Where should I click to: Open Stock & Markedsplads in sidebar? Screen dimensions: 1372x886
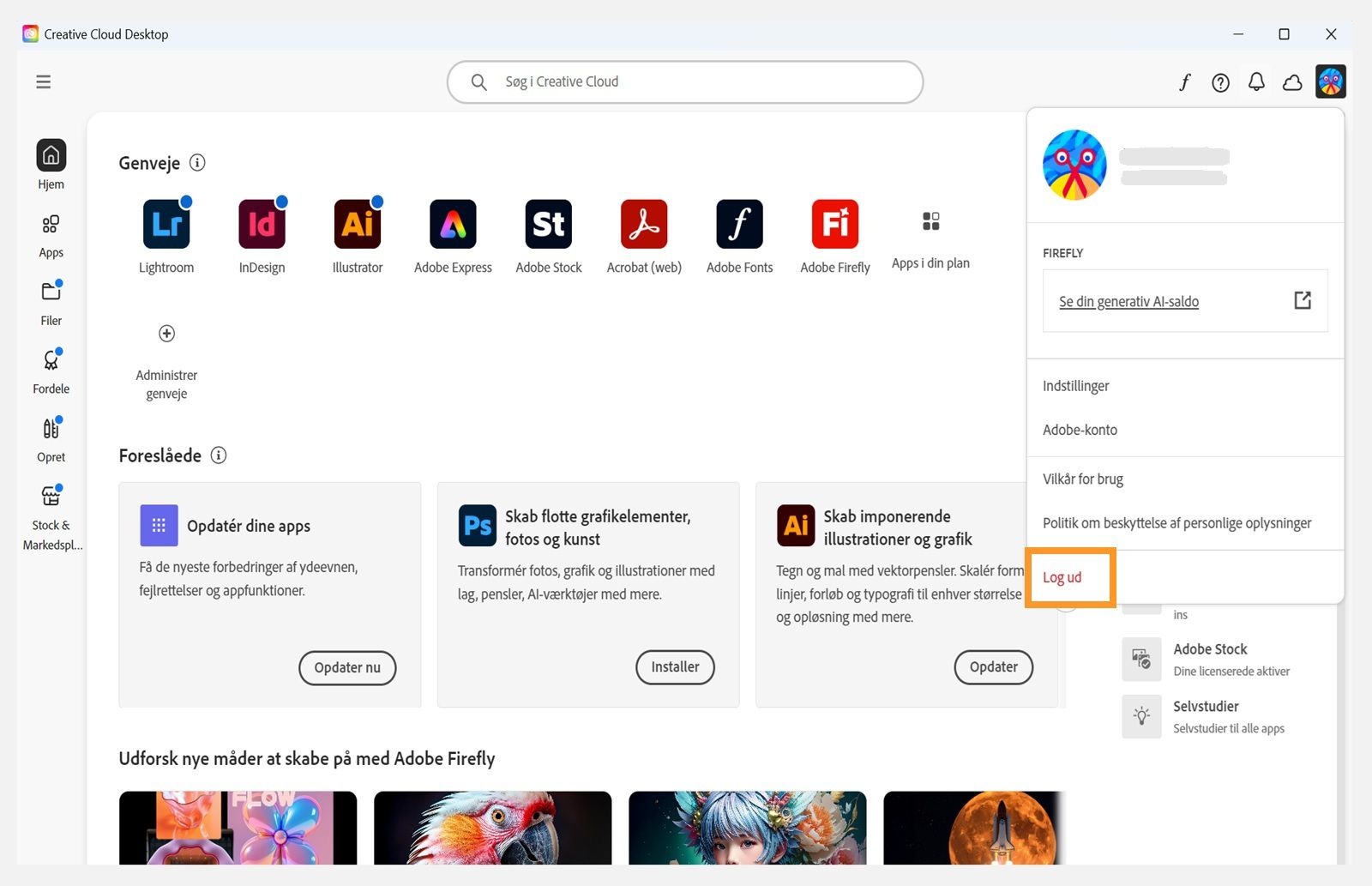[51, 518]
